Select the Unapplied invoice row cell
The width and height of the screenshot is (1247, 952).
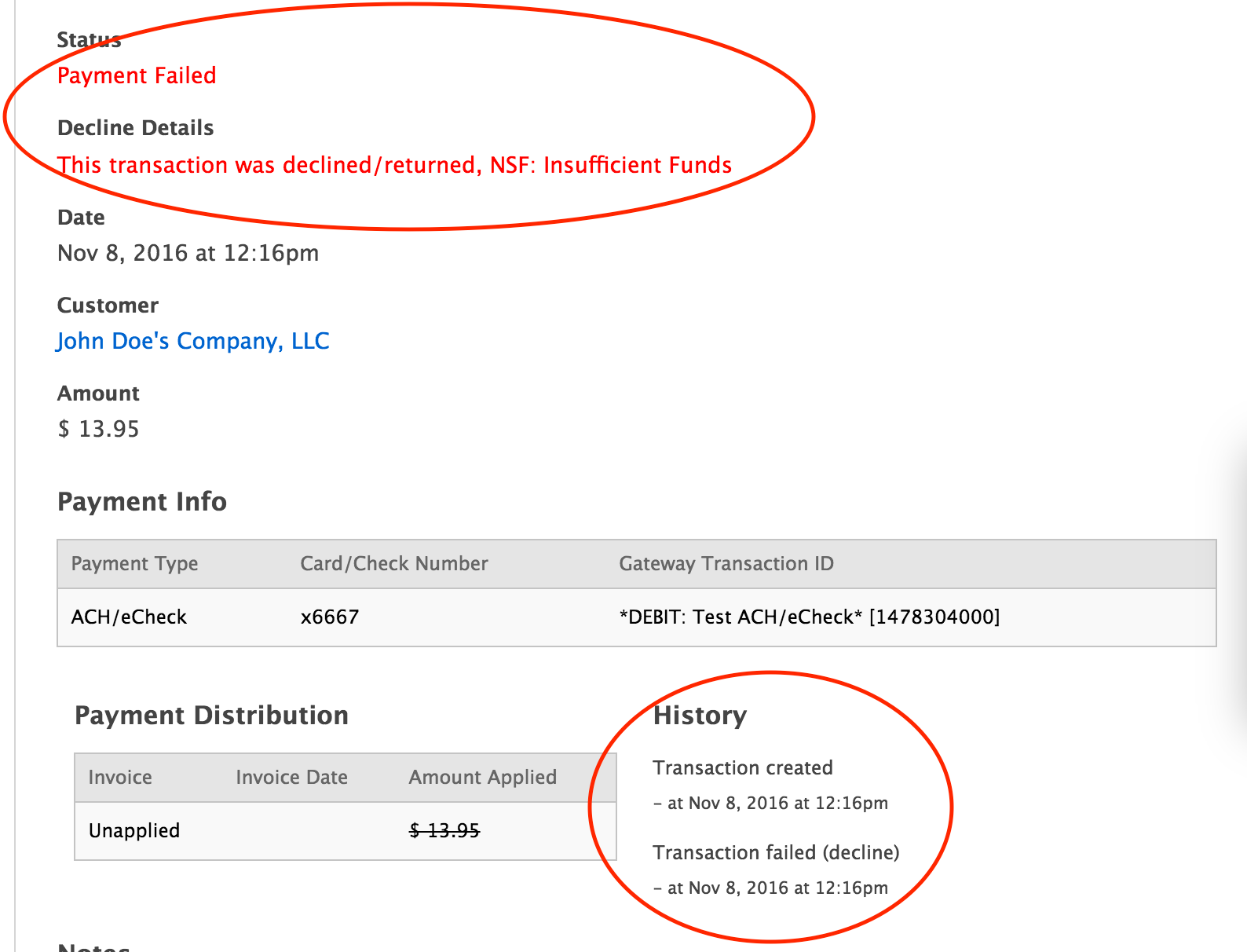coord(134,831)
